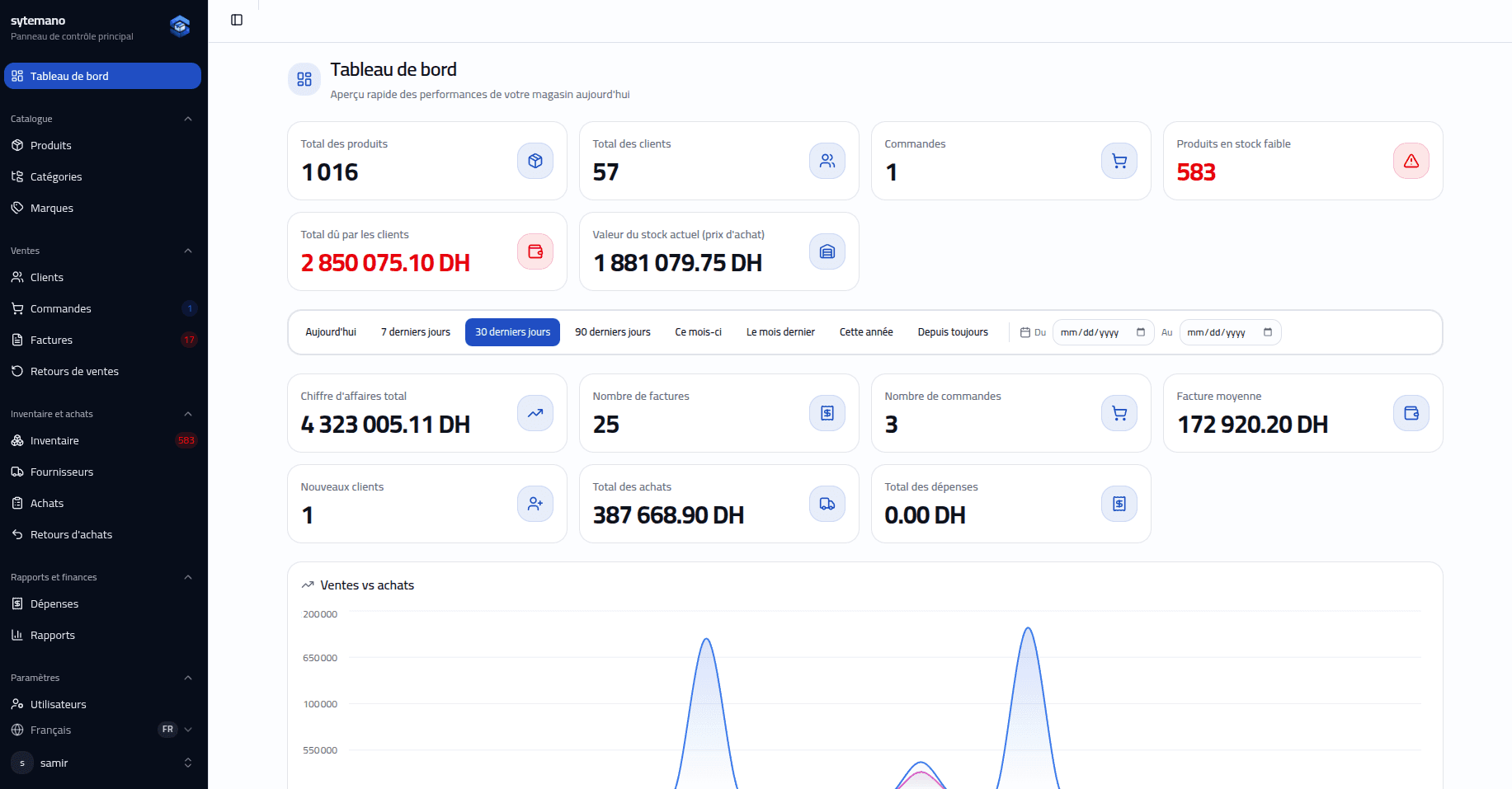Screen dimensions: 1512x789
Task: Select the Aujourd'hui period tab
Action: (331, 332)
